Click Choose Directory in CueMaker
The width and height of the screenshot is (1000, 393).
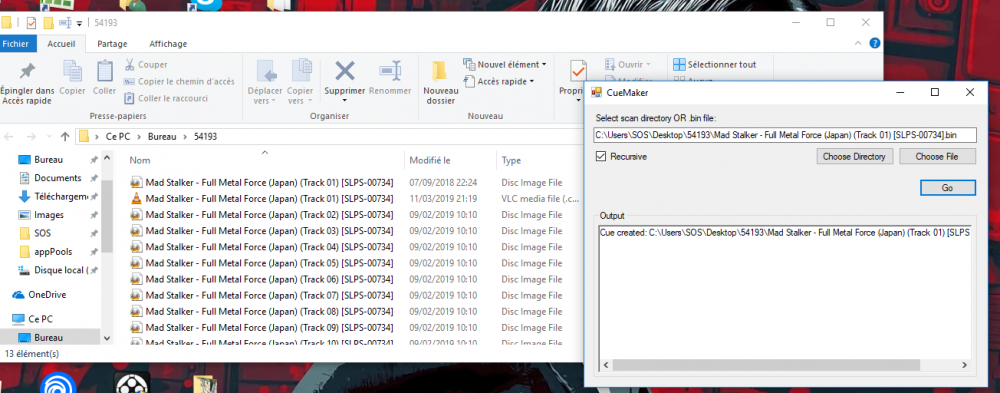click(854, 156)
